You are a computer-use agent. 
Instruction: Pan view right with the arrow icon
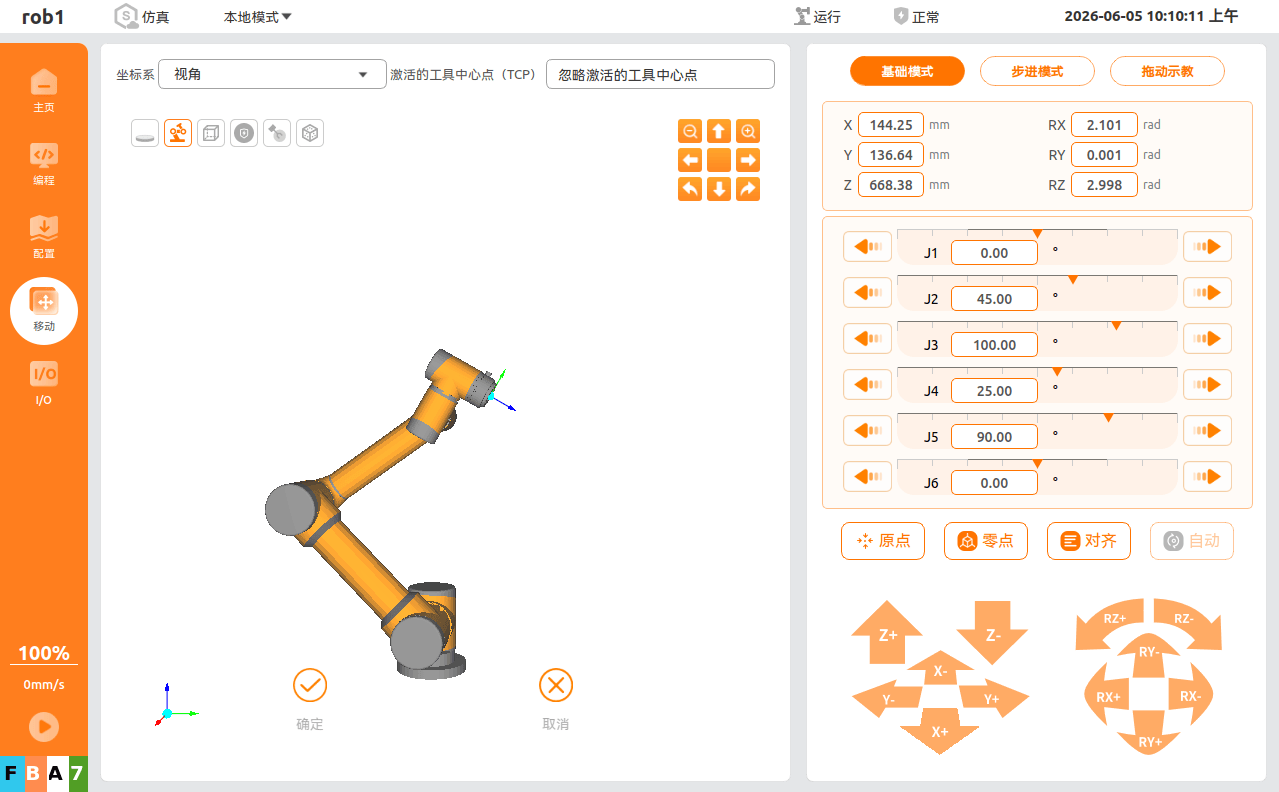[748, 160]
